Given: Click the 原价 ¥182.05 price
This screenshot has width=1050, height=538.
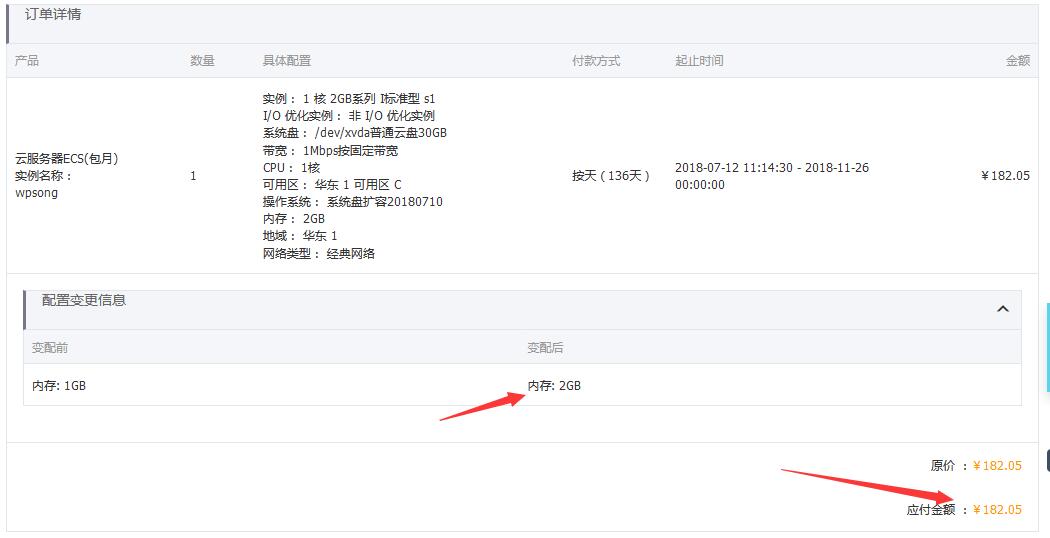Looking at the screenshot, I should coord(996,466).
